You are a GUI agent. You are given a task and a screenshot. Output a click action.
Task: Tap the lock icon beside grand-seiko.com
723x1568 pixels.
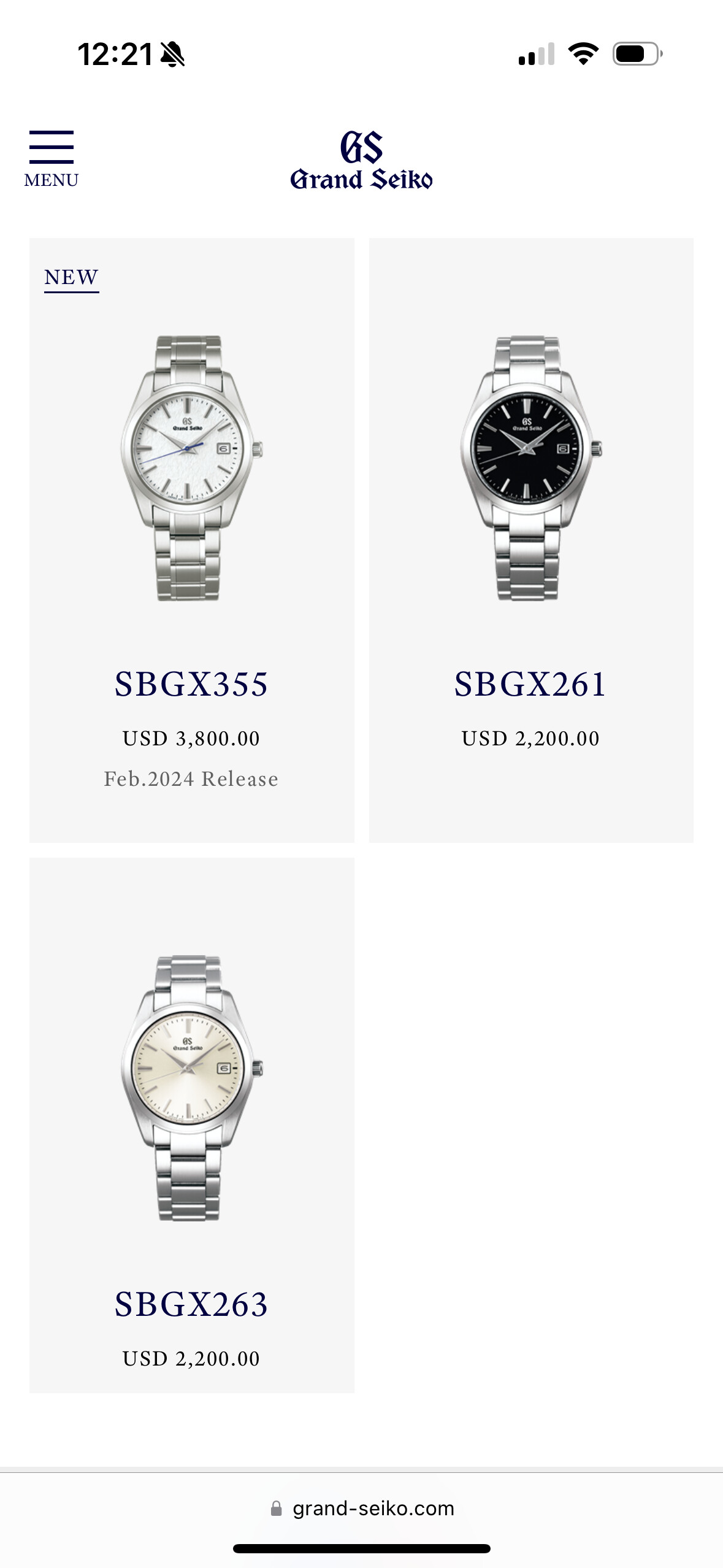pos(277,1508)
